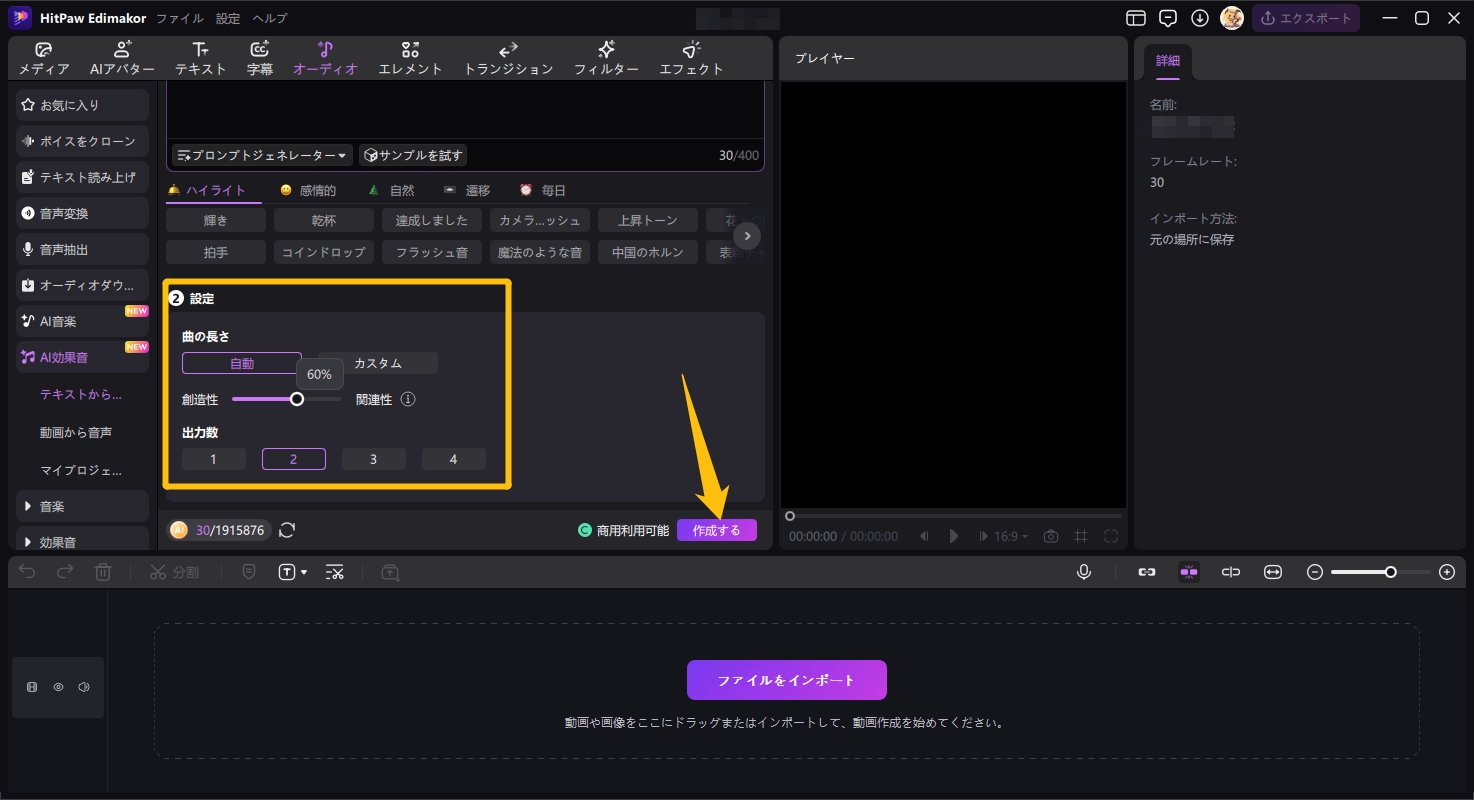Click the ファイルをインポート button
1474x800 pixels.
787,680
